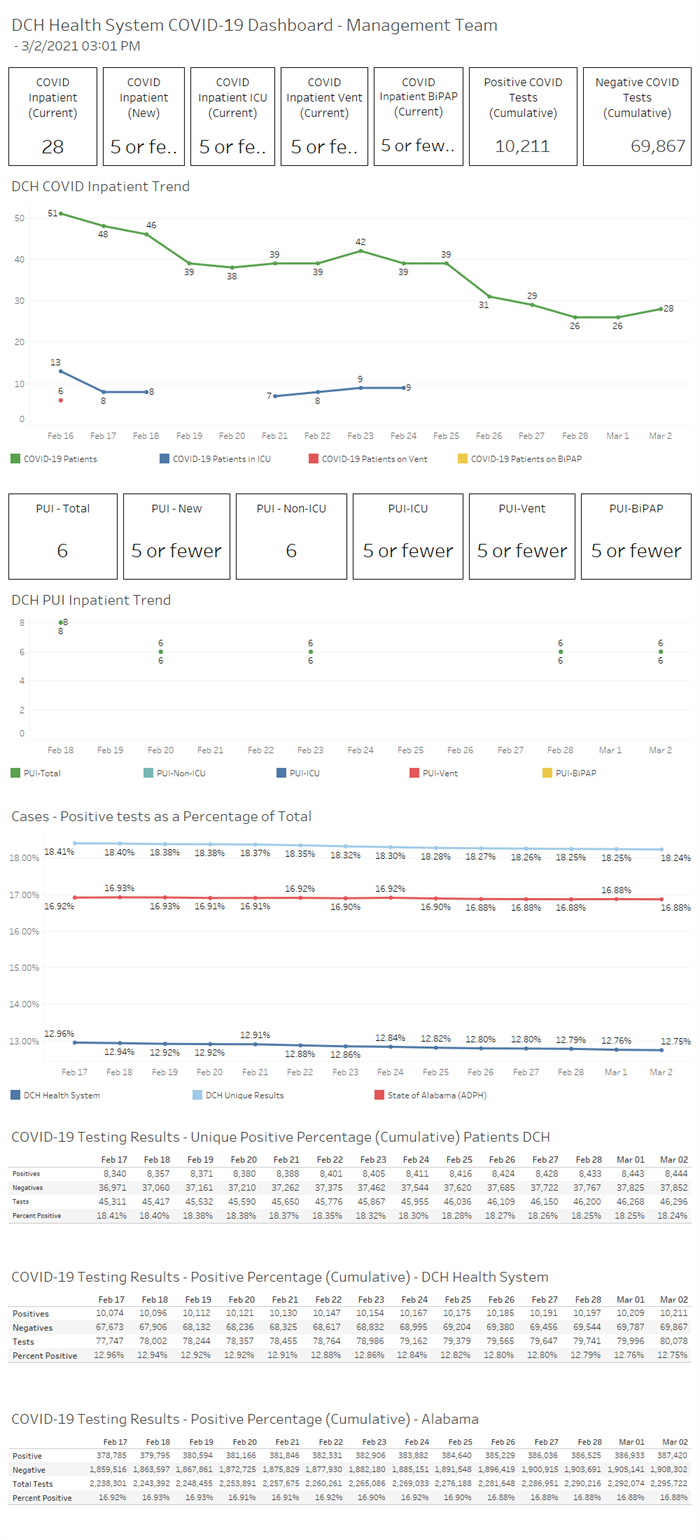Click the 18.24% point on Mar 2

[661, 849]
